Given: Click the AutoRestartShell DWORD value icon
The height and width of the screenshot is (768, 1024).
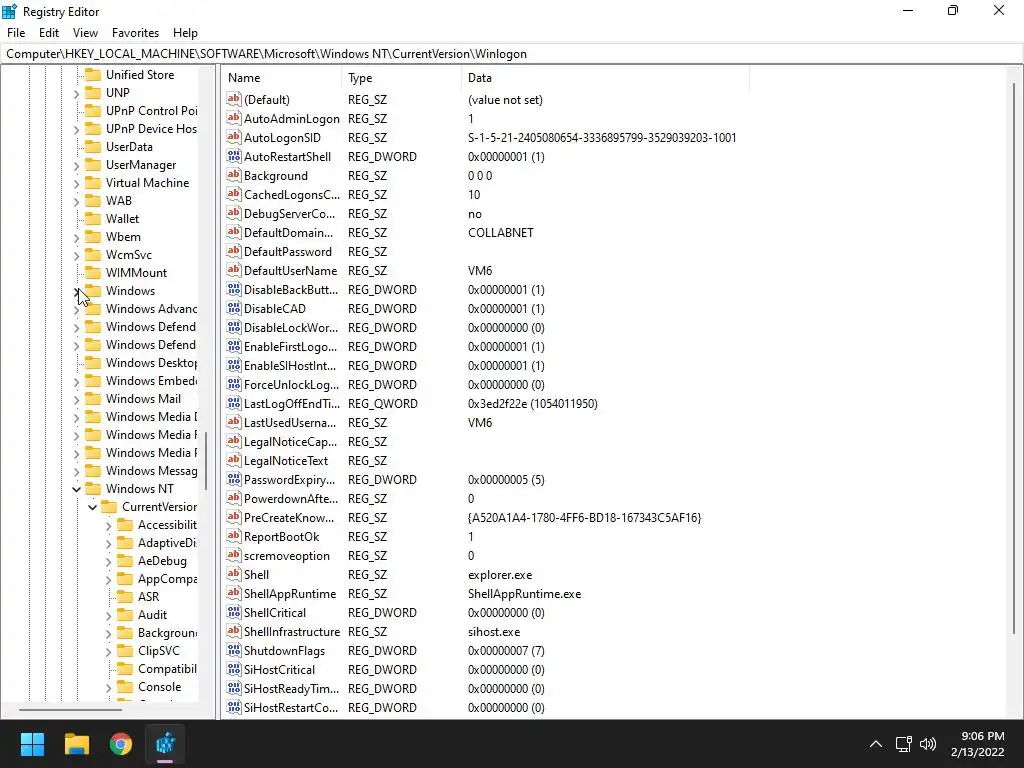Looking at the screenshot, I should click(x=233, y=156).
